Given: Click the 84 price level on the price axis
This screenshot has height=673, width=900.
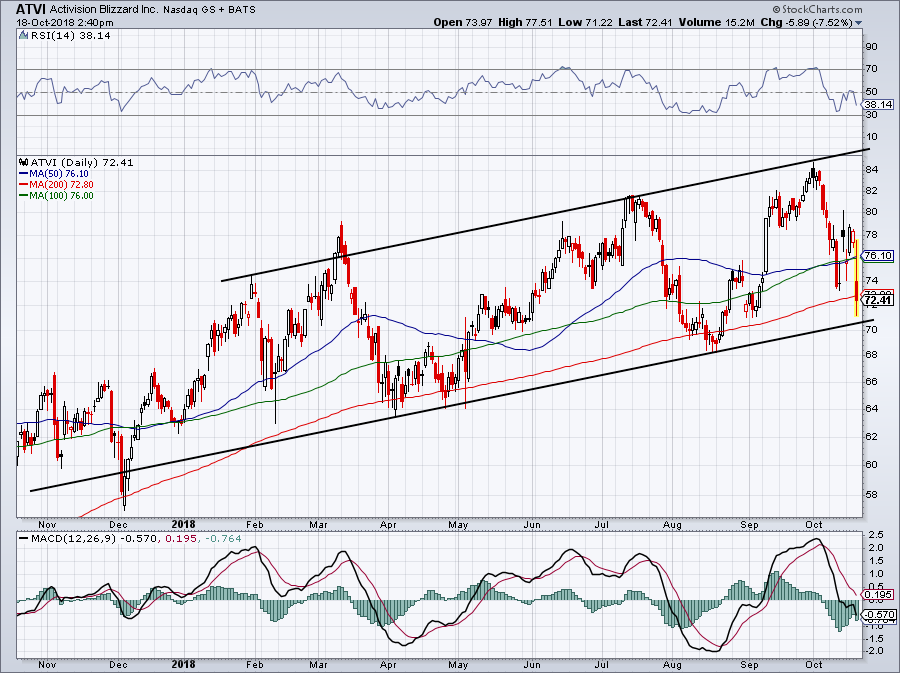Looking at the screenshot, I should [871, 169].
